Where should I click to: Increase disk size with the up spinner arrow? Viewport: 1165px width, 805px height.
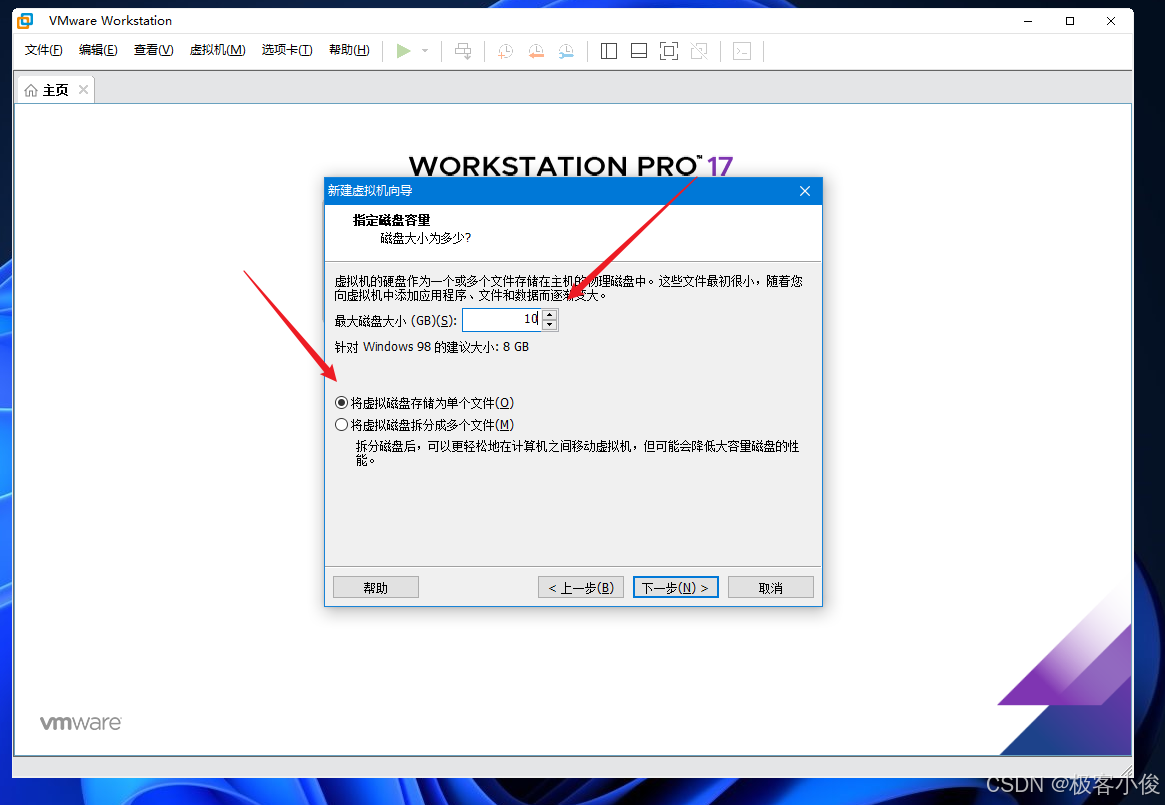pos(550,314)
